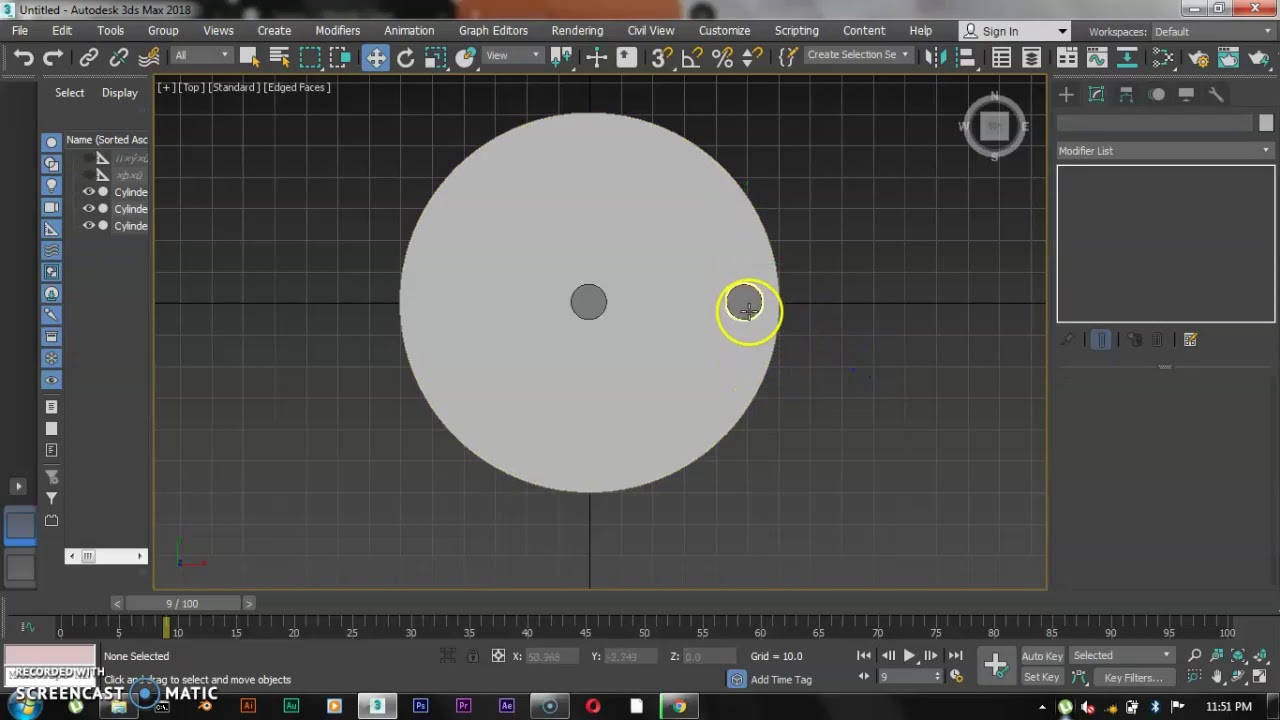1280x720 pixels.
Task: Switch to the Utilities wrench panel tab
Action: click(x=1216, y=94)
